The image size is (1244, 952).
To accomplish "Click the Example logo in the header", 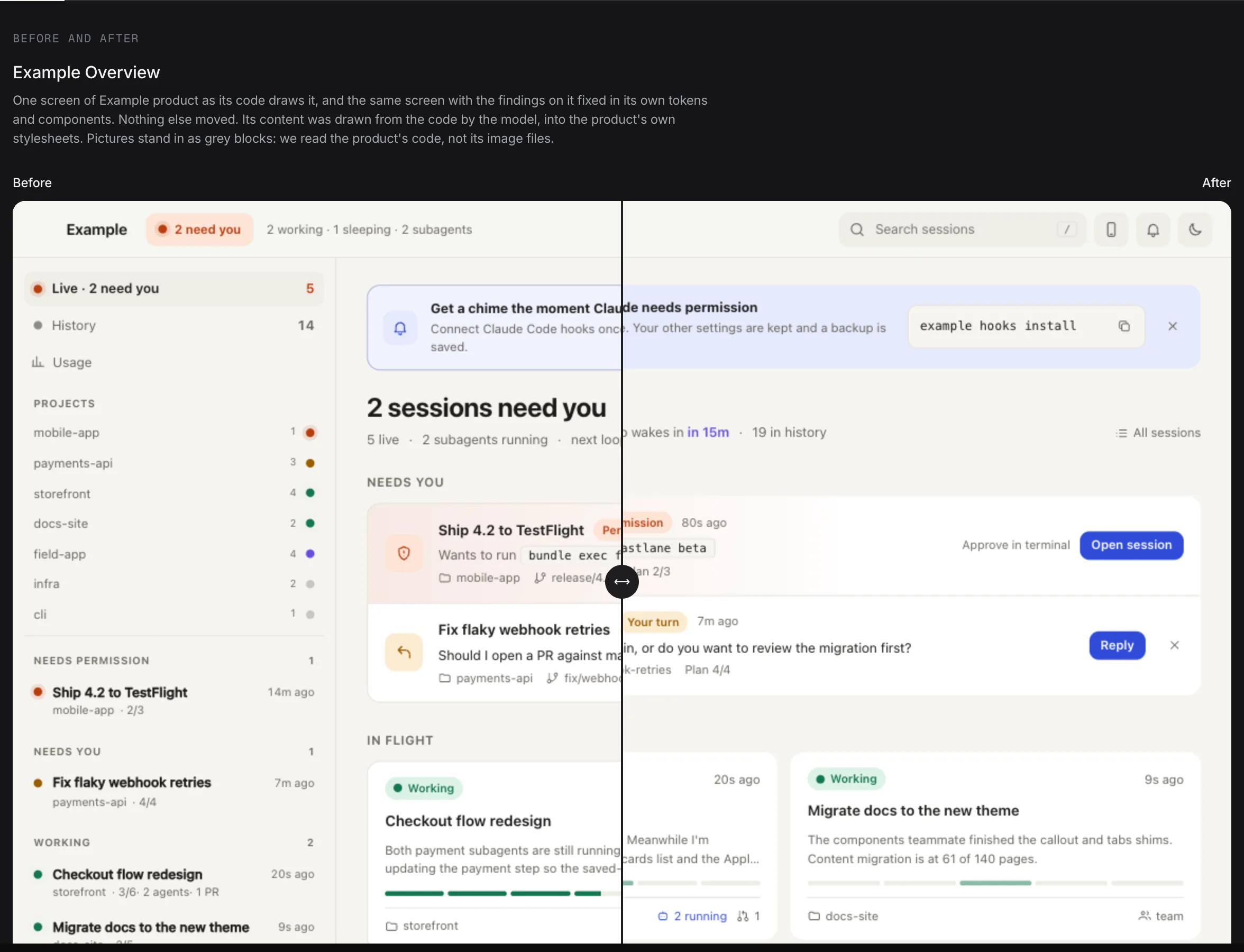I will coord(96,230).
